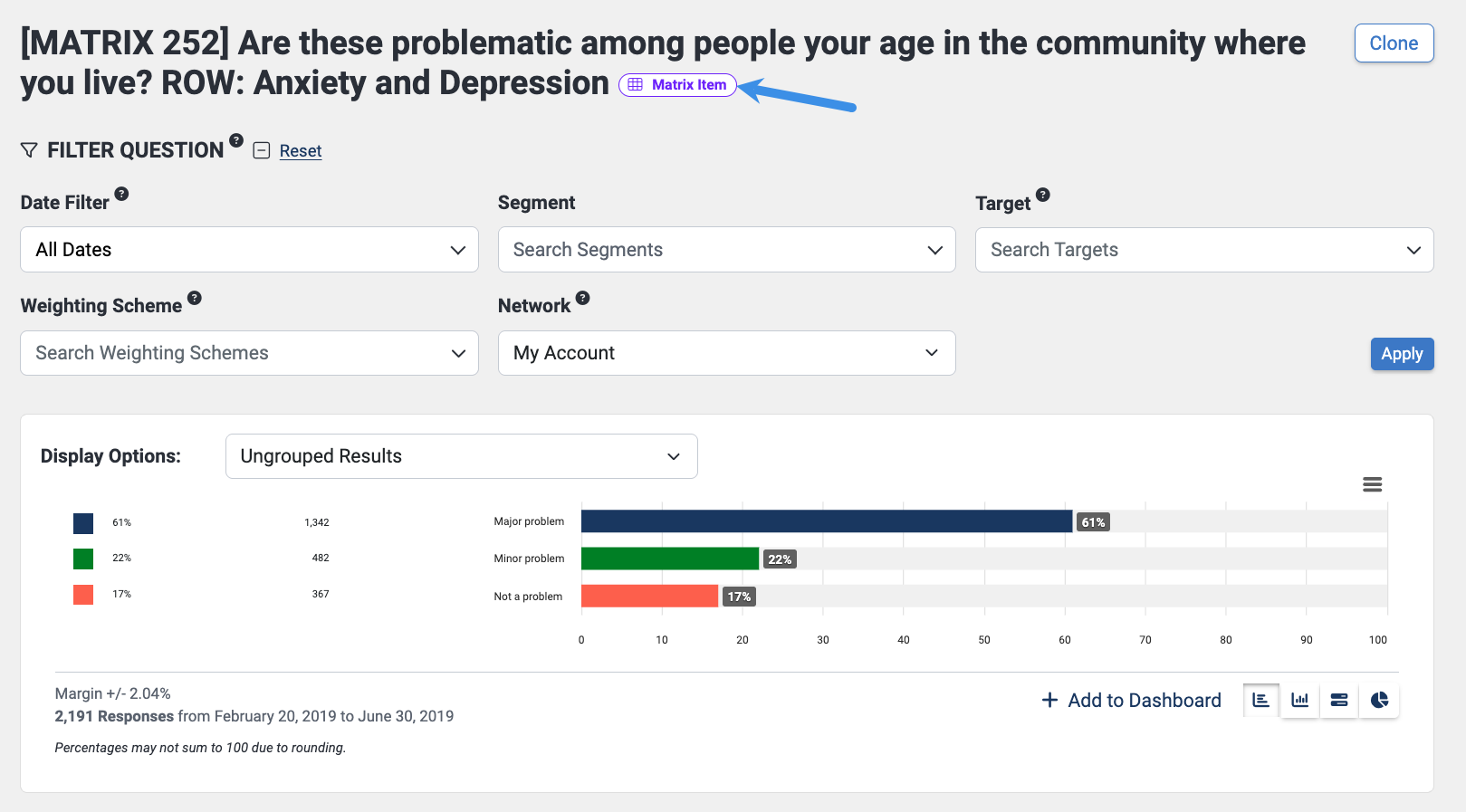The height and width of the screenshot is (812, 1466).
Task: Open the Ungrouped Results display dropdown
Action: pyautogui.click(x=461, y=456)
